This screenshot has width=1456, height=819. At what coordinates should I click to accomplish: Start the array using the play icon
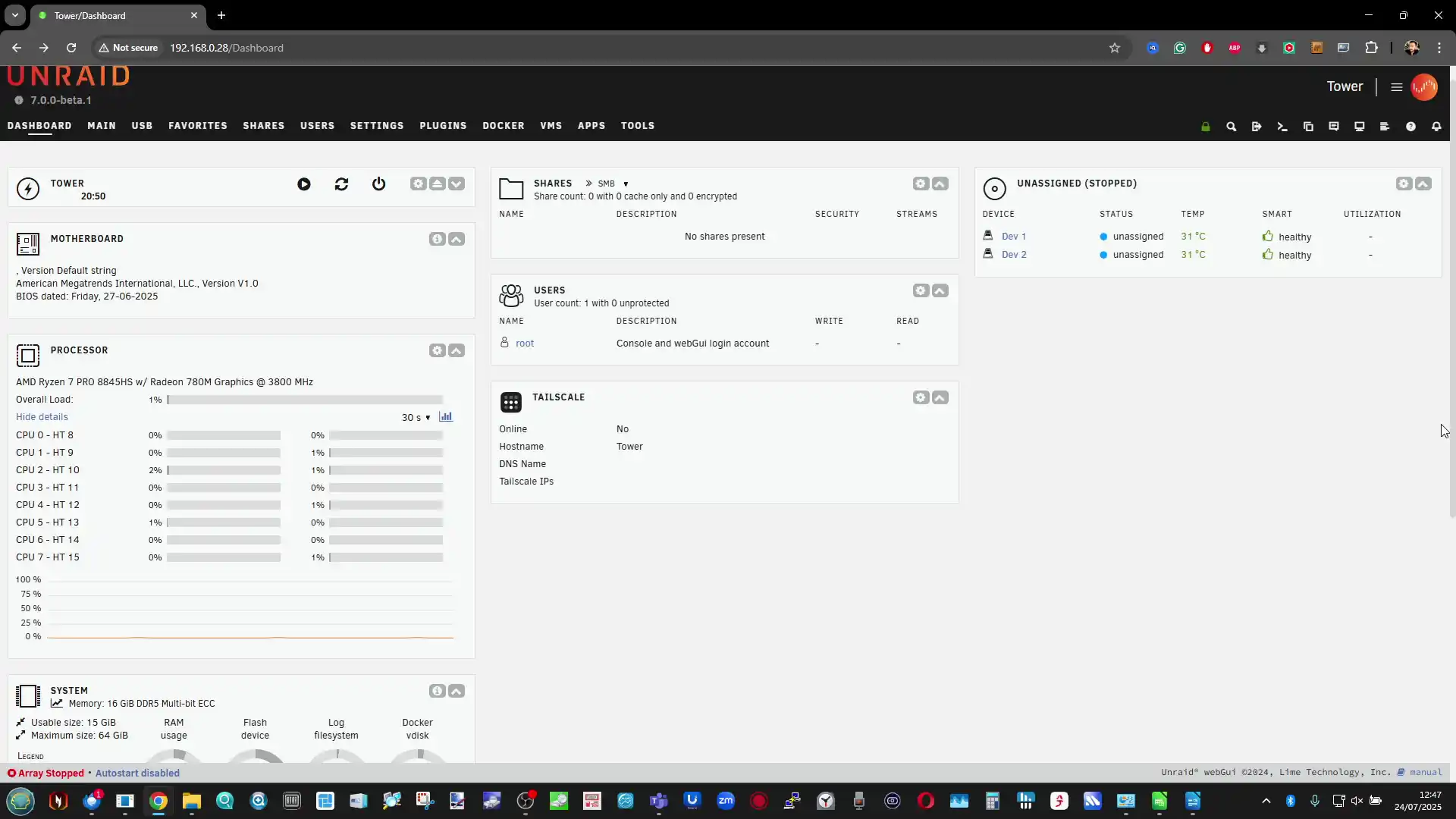tap(304, 184)
